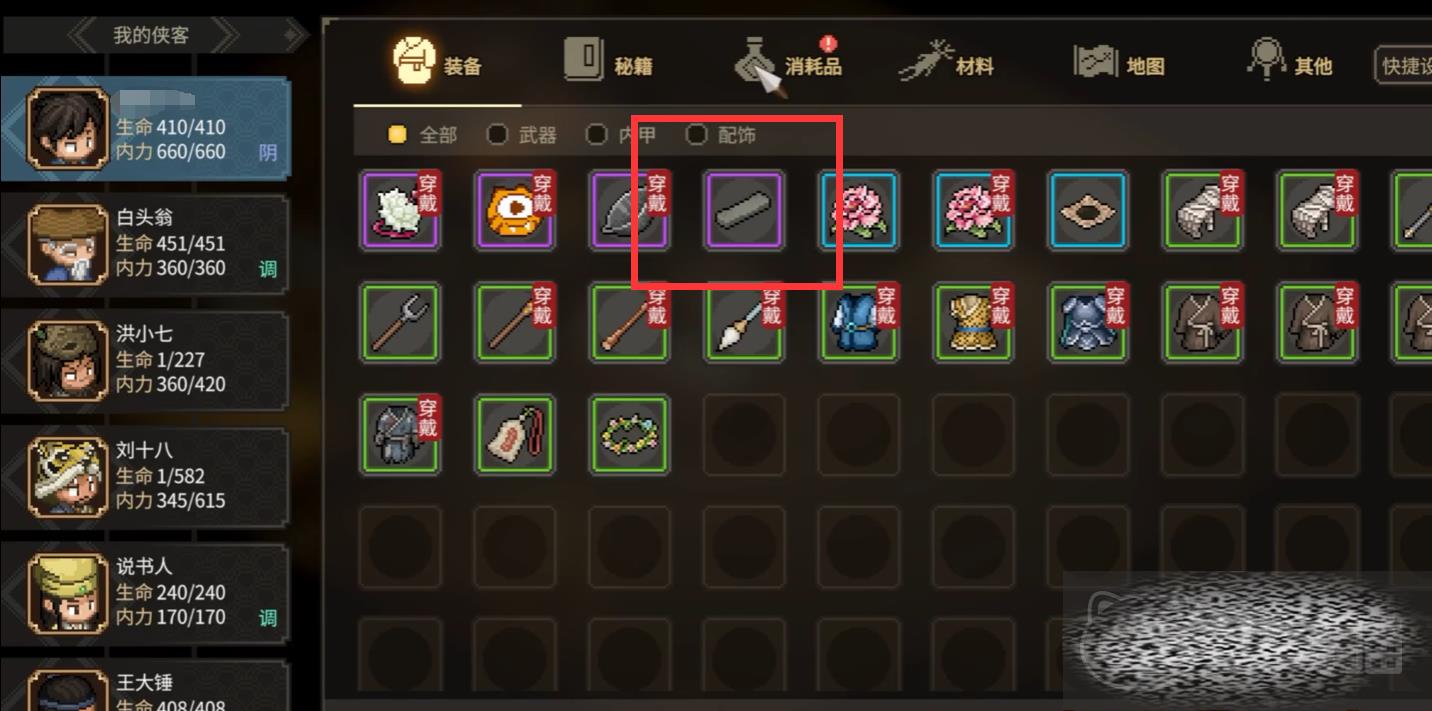Select the white fan item in purple frame
The image size is (1432, 711).
coord(400,210)
